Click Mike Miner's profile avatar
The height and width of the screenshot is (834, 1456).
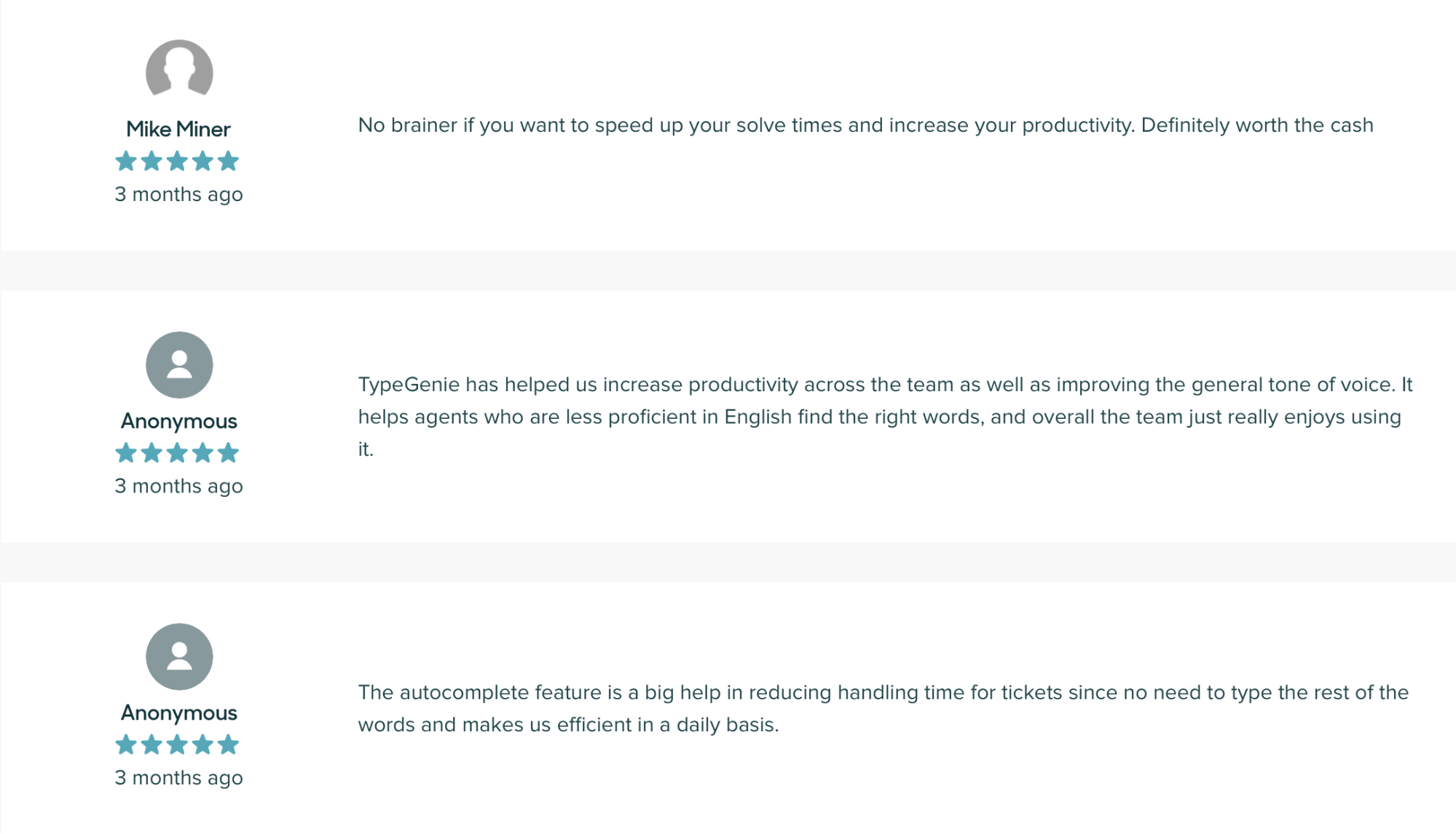coord(179,70)
